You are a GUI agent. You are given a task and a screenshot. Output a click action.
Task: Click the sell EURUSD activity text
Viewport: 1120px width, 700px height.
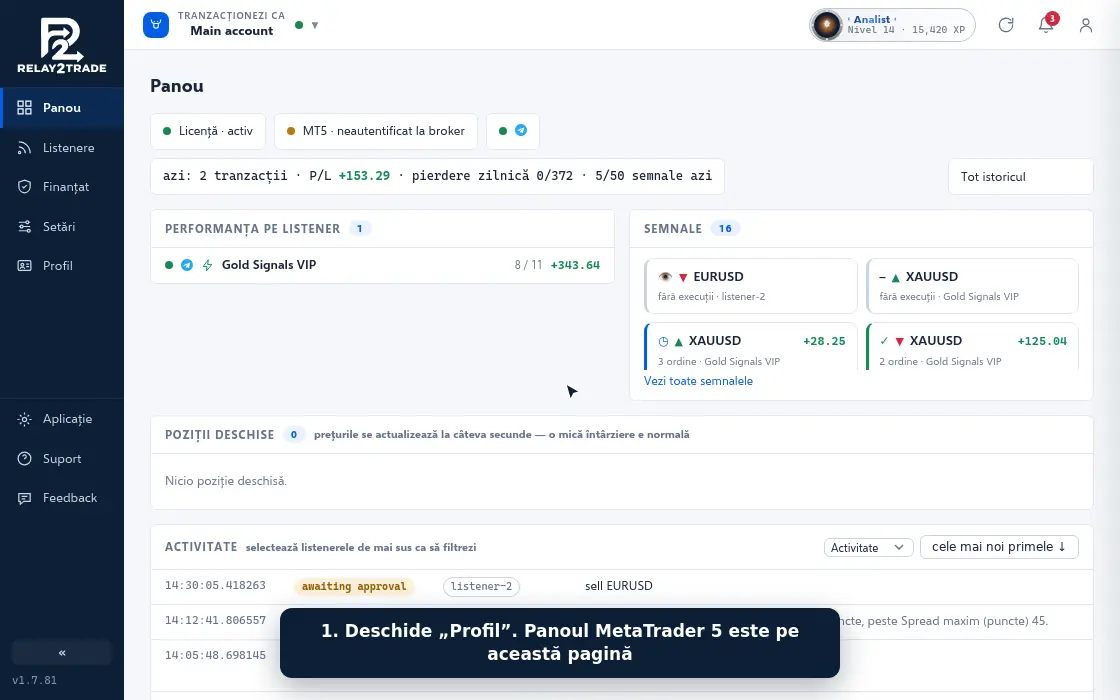[x=619, y=586]
